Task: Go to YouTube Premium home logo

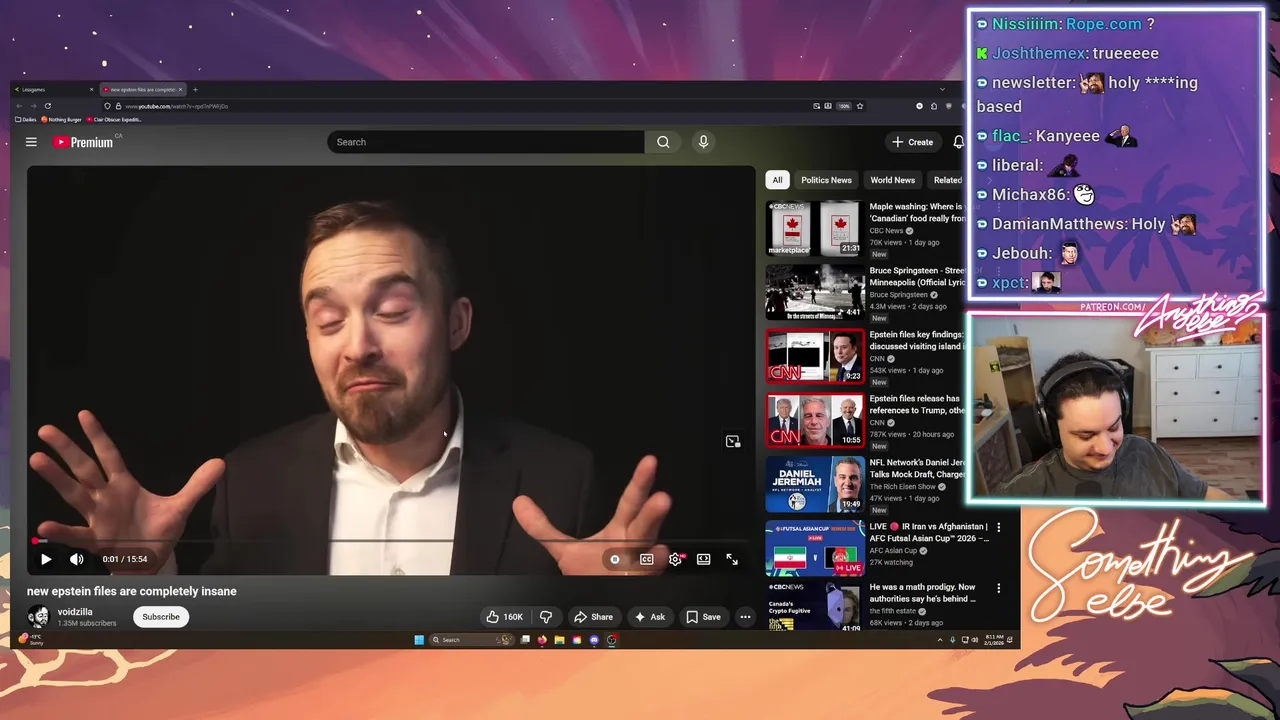Action: 84,142
